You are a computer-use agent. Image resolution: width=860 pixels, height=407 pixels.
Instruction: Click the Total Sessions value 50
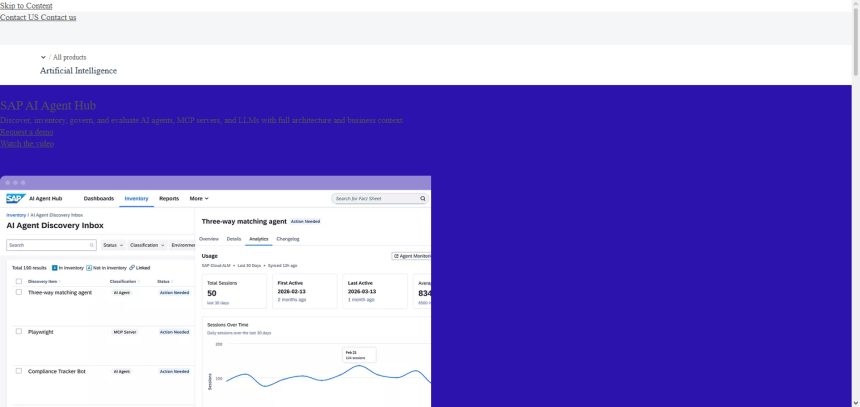tap(212, 293)
